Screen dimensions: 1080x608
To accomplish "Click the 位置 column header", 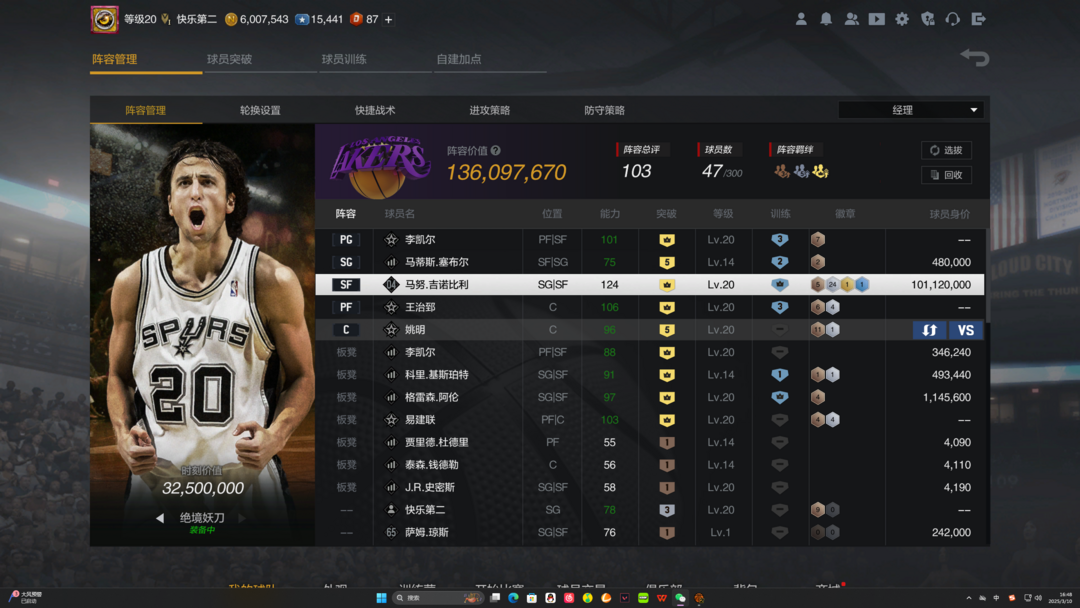I will 552,214.
